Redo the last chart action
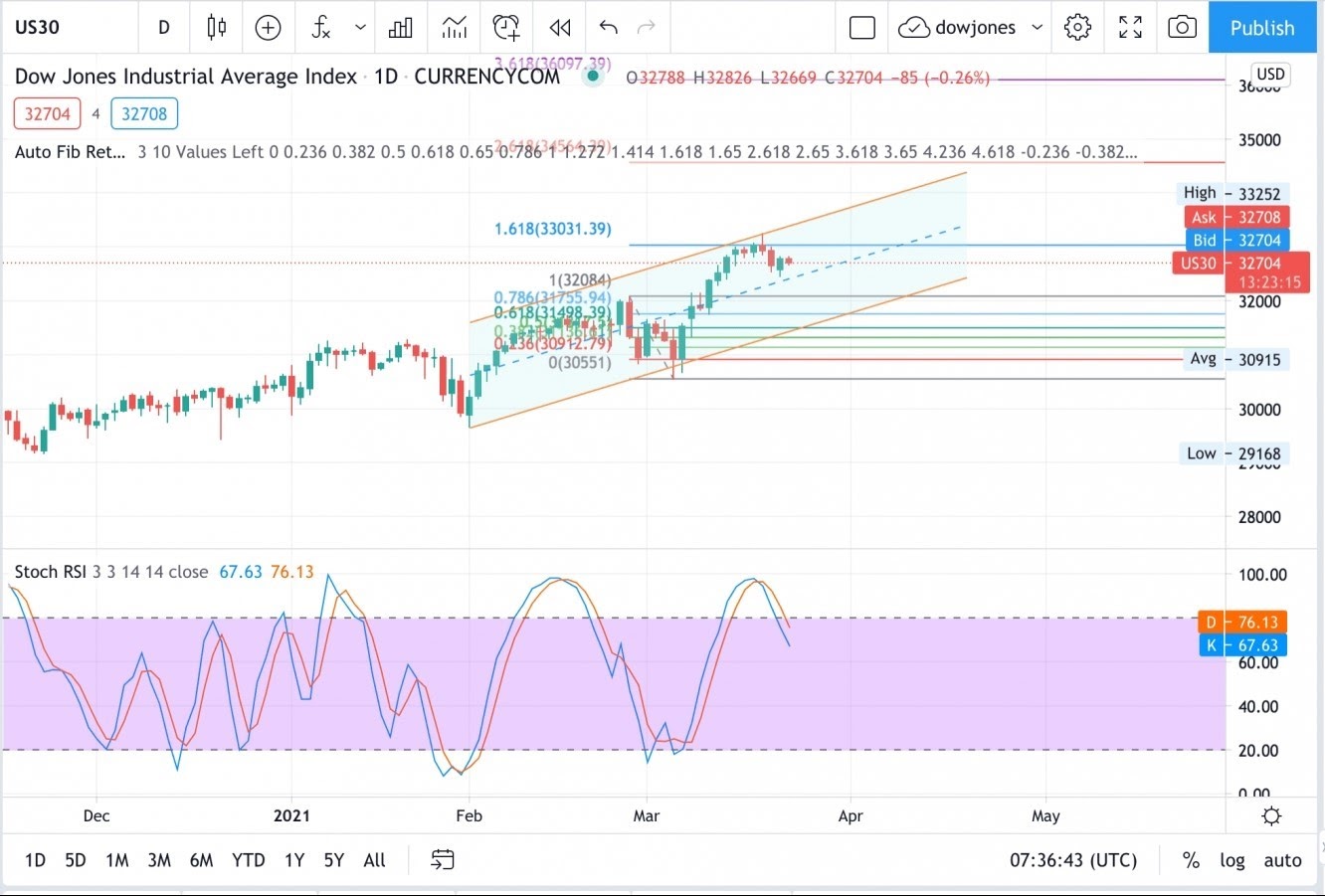 (647, 28)
